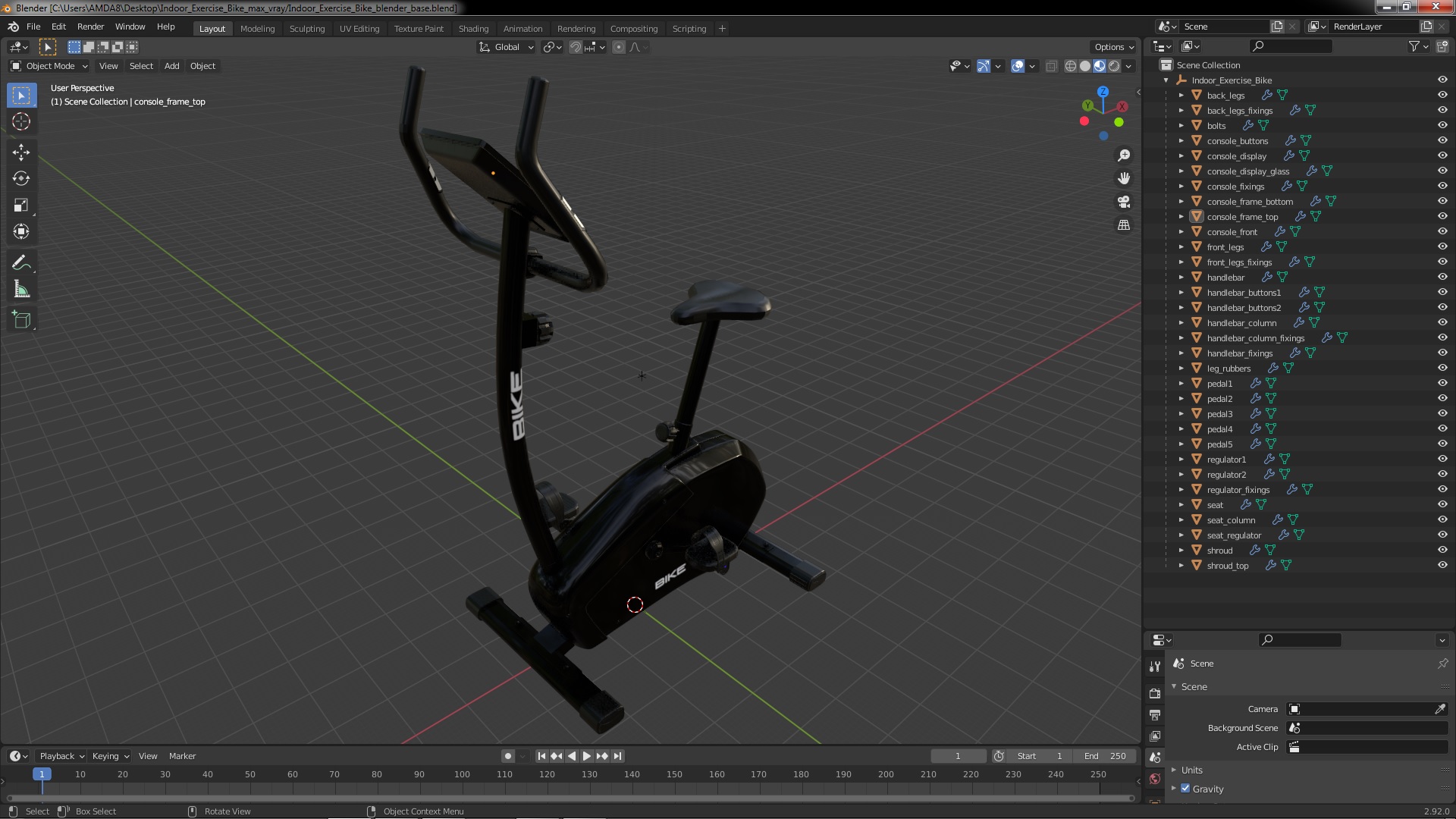
Task: Play the animation forward
Action: pos(586,756)
